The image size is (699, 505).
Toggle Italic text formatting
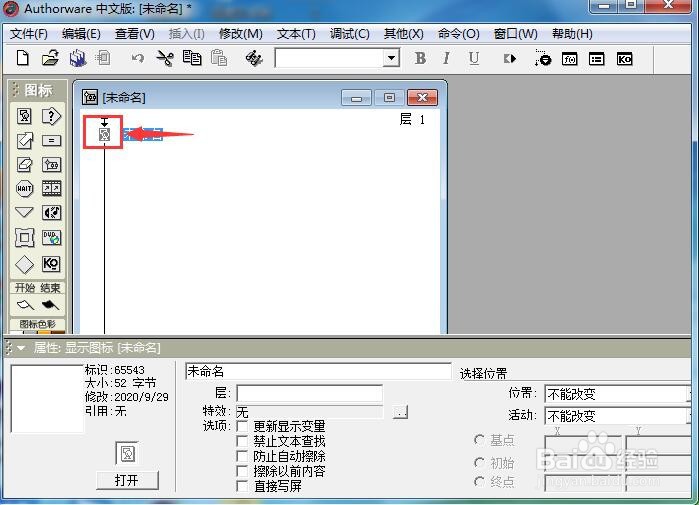click(x=446, y=58)
